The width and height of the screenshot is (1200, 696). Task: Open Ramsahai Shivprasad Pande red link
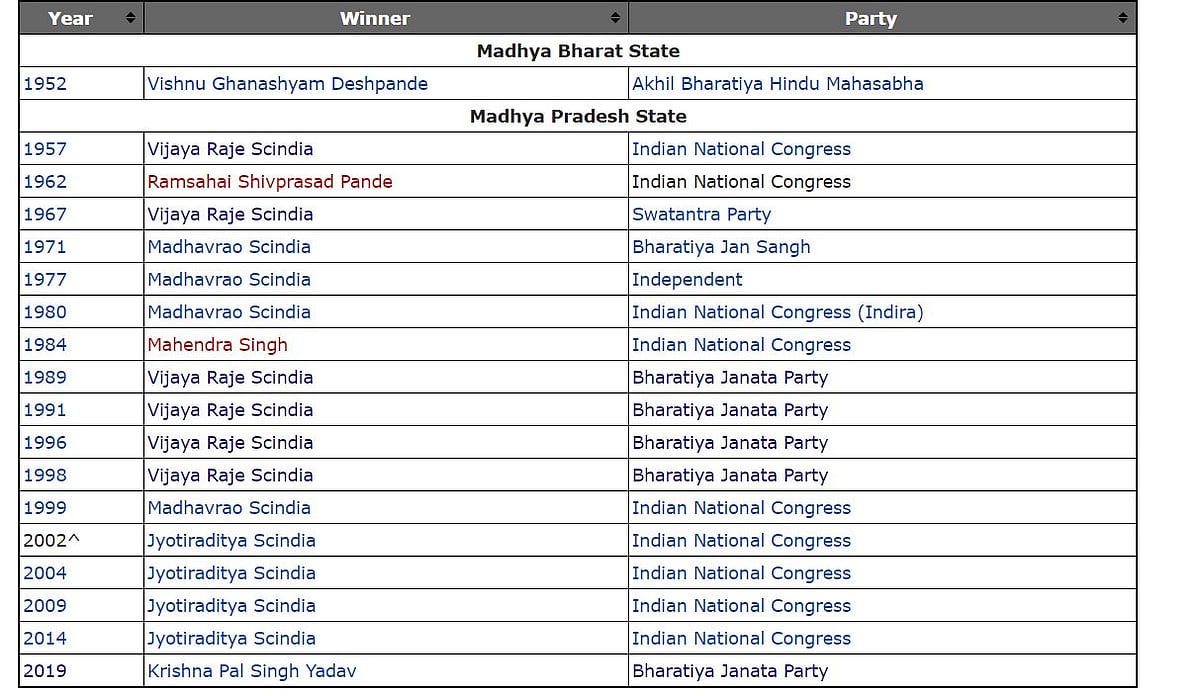click(269, 182)
